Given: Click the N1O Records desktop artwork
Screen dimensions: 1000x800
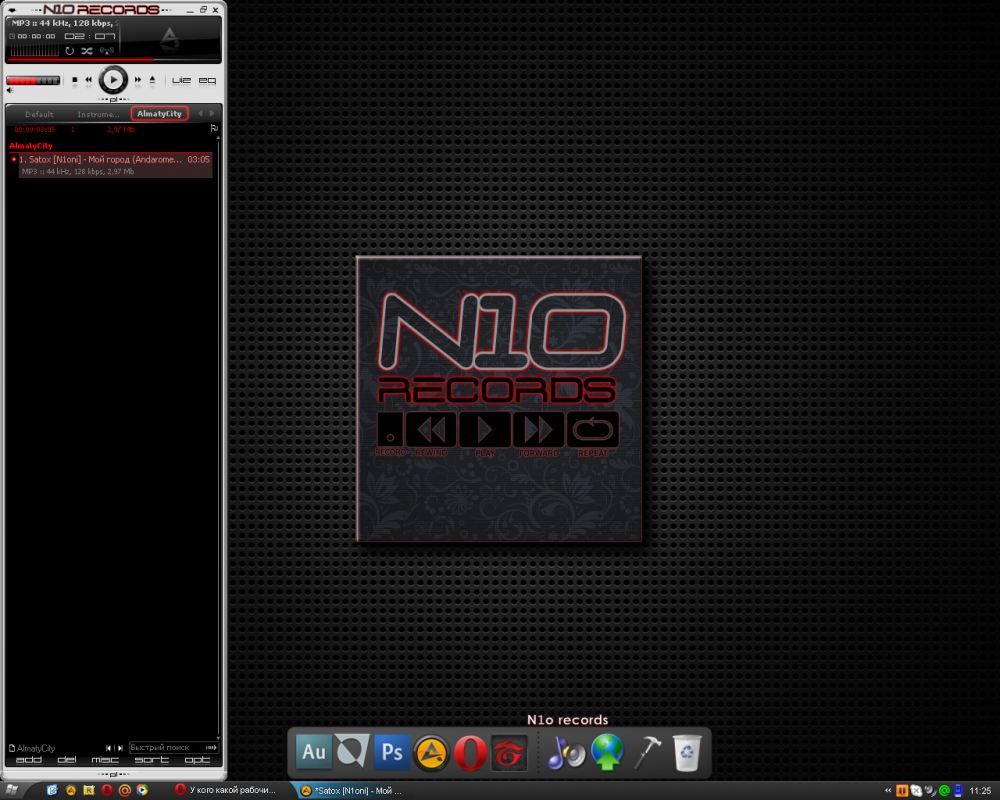Looking at the screenshot, I should (499, 399).
